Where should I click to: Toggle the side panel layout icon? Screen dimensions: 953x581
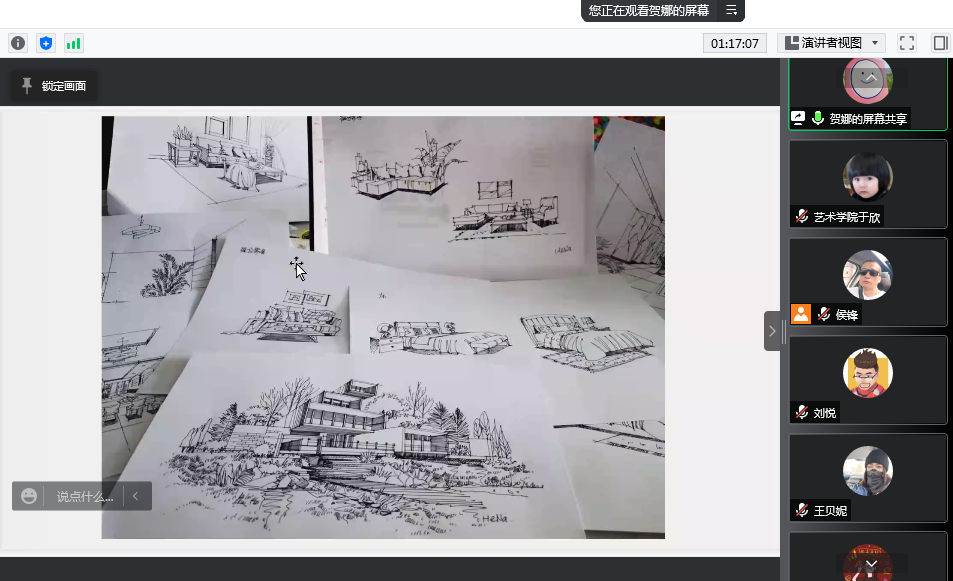click(940, 43)
